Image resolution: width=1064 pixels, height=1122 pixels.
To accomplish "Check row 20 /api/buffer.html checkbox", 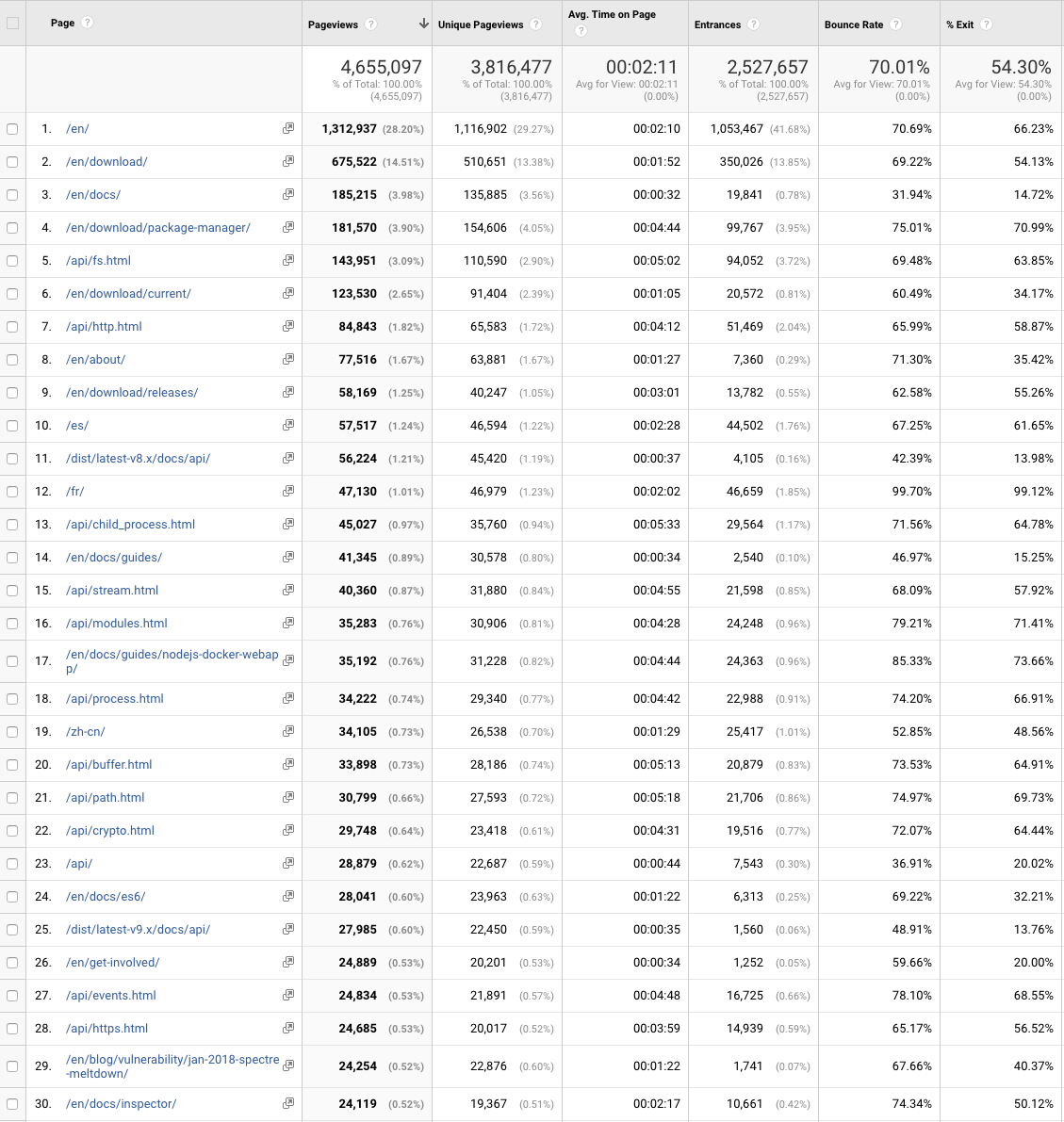I will (x=12, y=765).
